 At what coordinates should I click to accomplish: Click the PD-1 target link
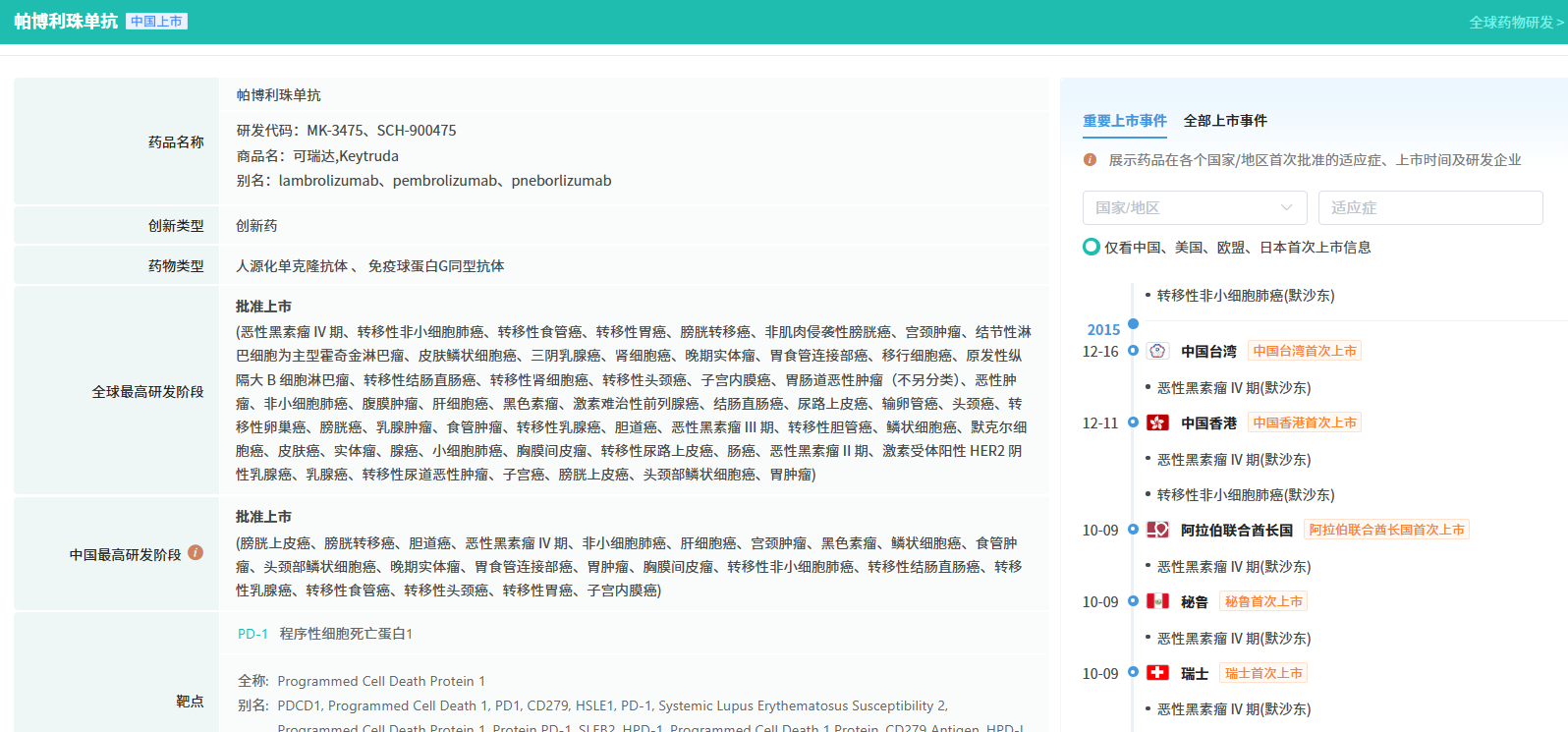(x=252, y=634)
